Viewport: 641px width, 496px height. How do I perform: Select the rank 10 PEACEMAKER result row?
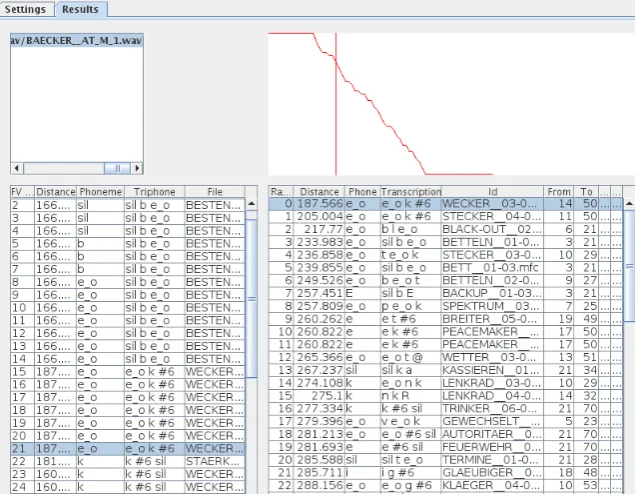click(x=446, y=331)
